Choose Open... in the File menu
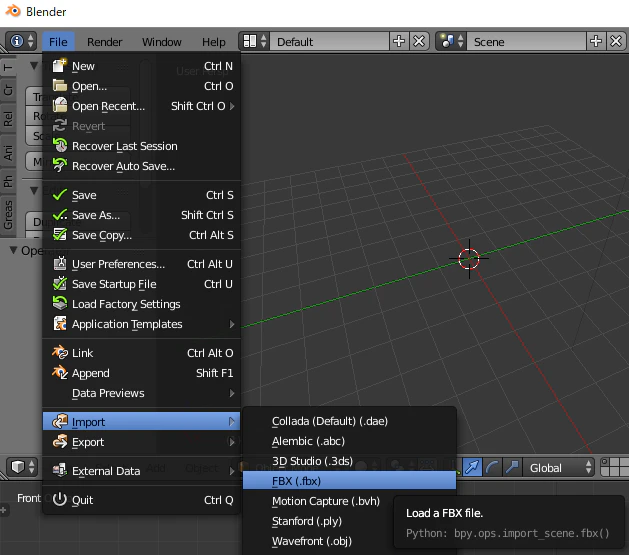The height and width of the screenshot is (555, 629). pyautogui.click(x=142, y=86)
